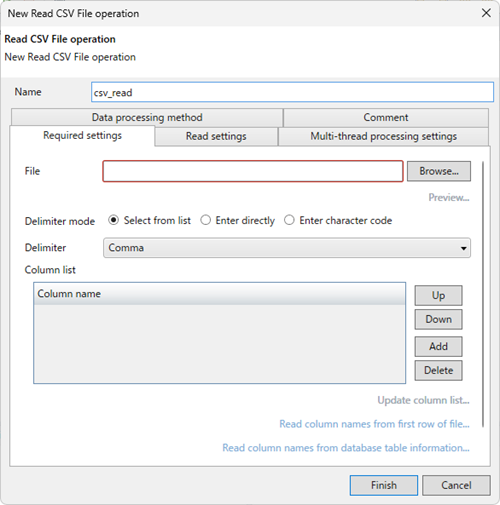This screenshot has width=500, height=505.
Task: Add a new column with Add button
Action: [x=438, y=346]
